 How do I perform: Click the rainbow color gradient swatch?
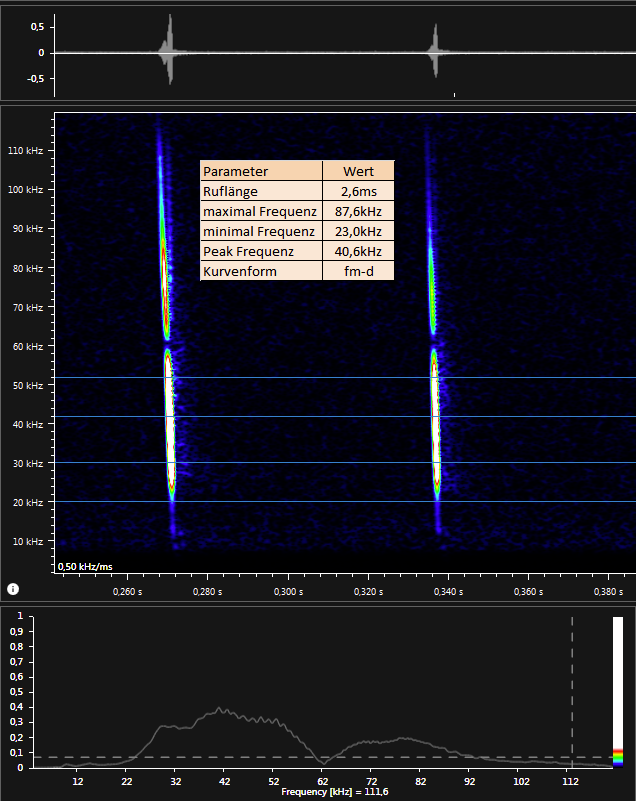coord(617,756)
